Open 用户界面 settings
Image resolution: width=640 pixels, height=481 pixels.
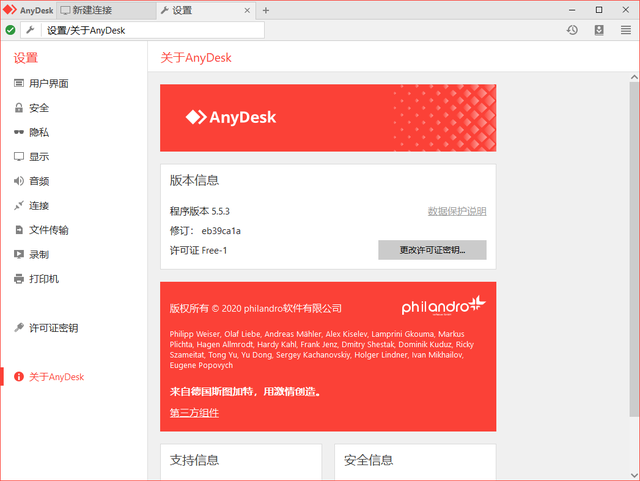click(x=49, y=84)
